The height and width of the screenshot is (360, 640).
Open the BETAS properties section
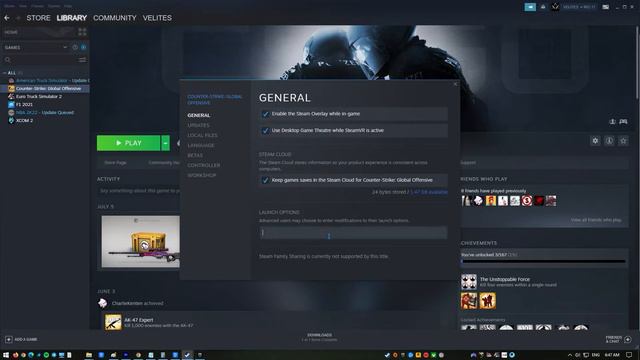tap(195, 155)
